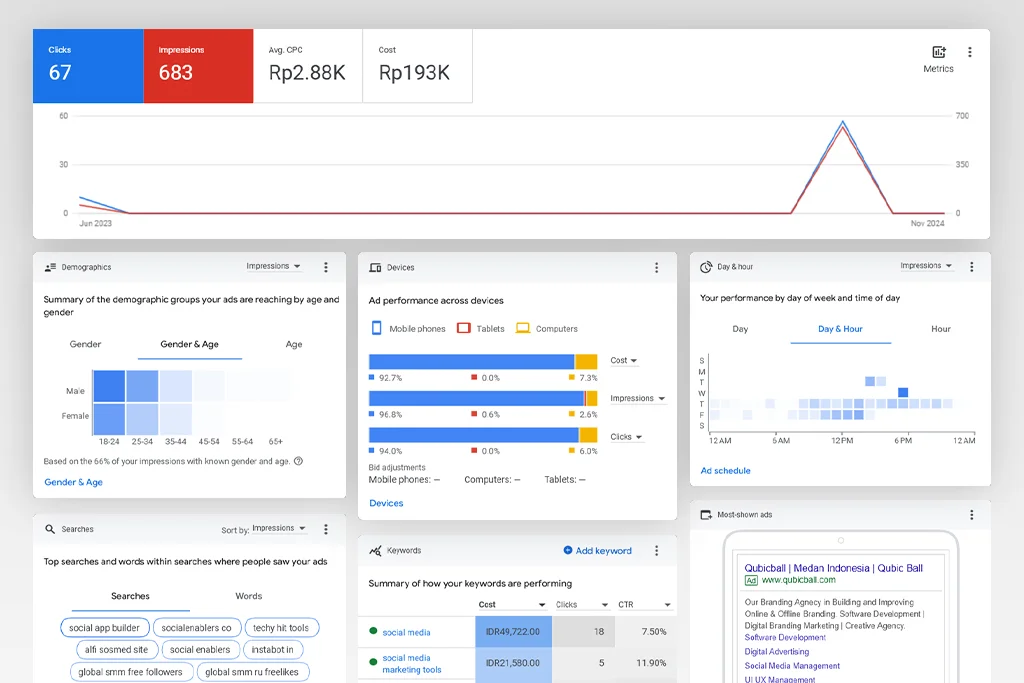1024x683 pixels.
Task: Open the Ad schedule link
Action: tap(725, 470)
